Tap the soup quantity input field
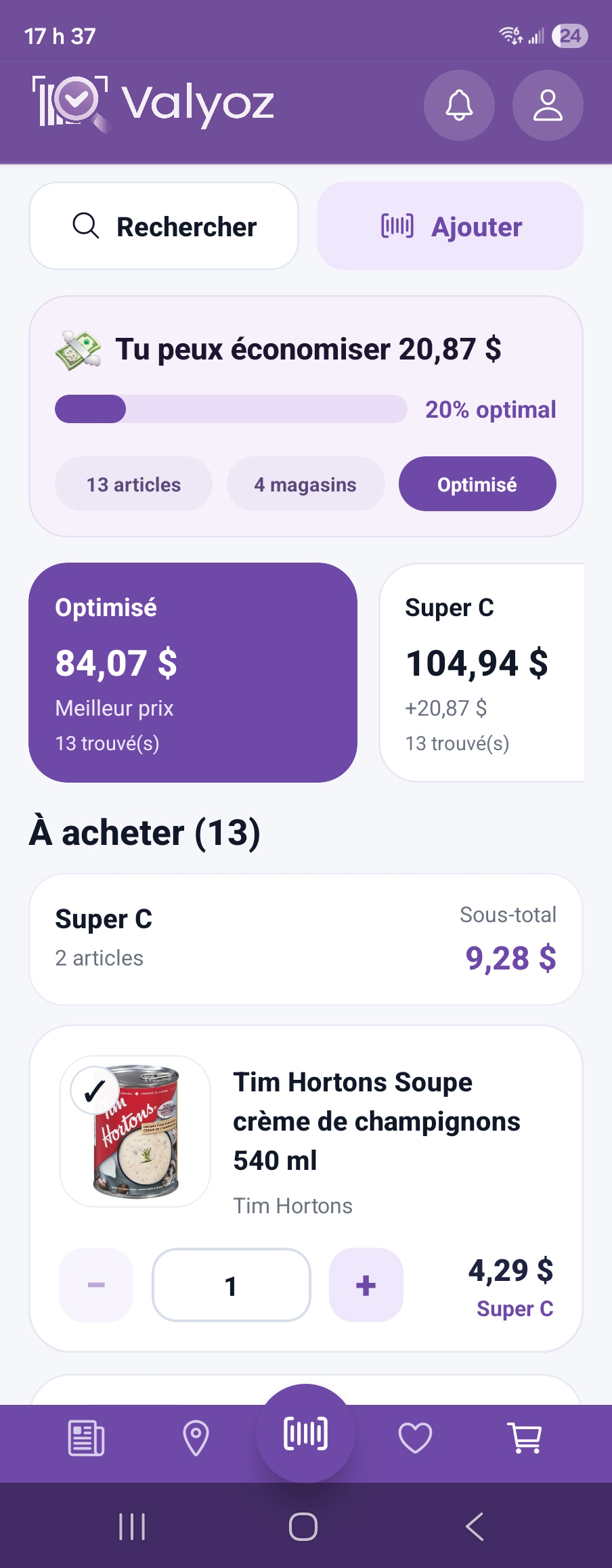The image size is (612, 1568). pyautogui.click(x=231, y=1285)
